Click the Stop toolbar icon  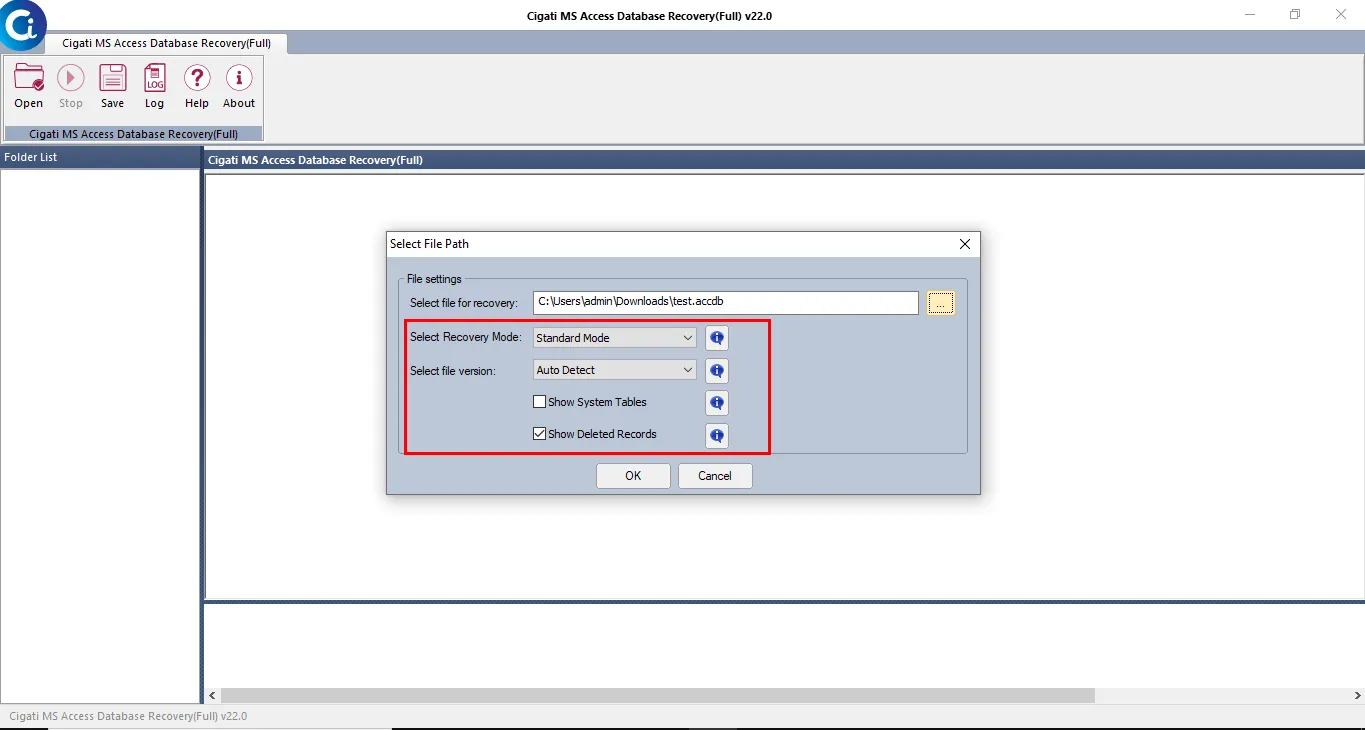click(71, 85)
